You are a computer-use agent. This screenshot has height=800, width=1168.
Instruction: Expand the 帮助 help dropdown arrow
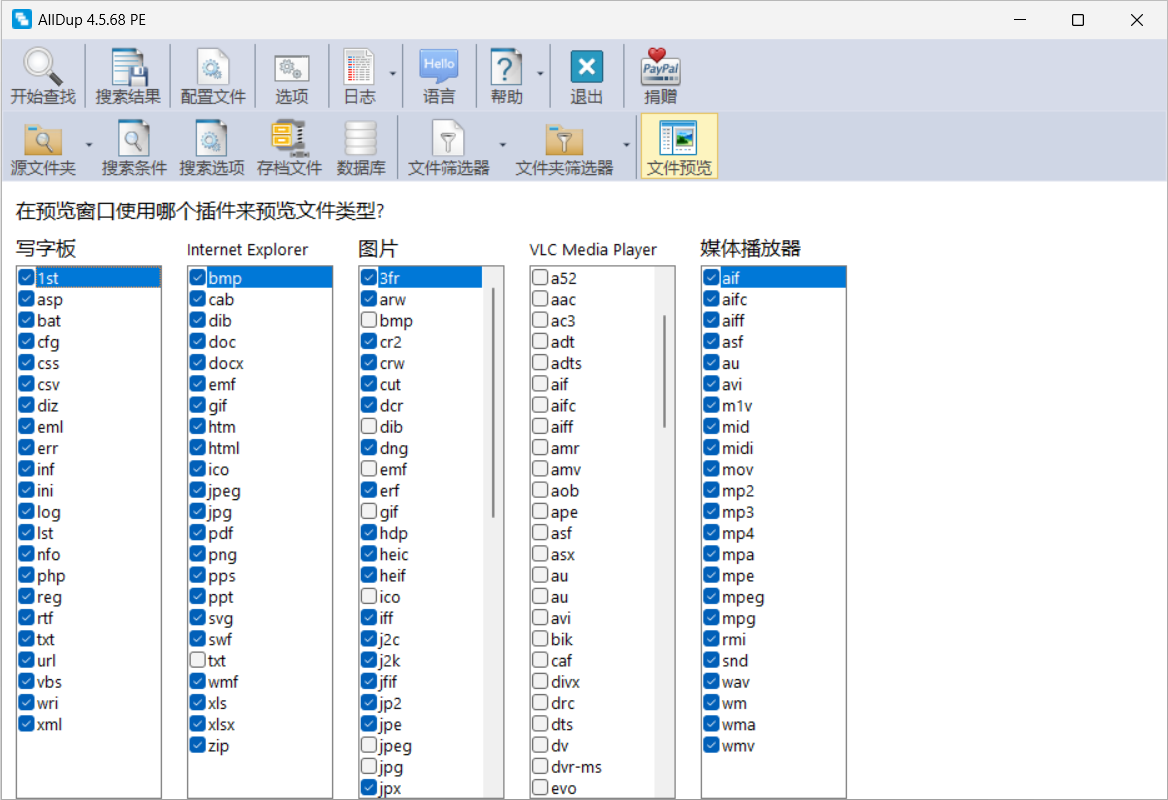point(540,74)
